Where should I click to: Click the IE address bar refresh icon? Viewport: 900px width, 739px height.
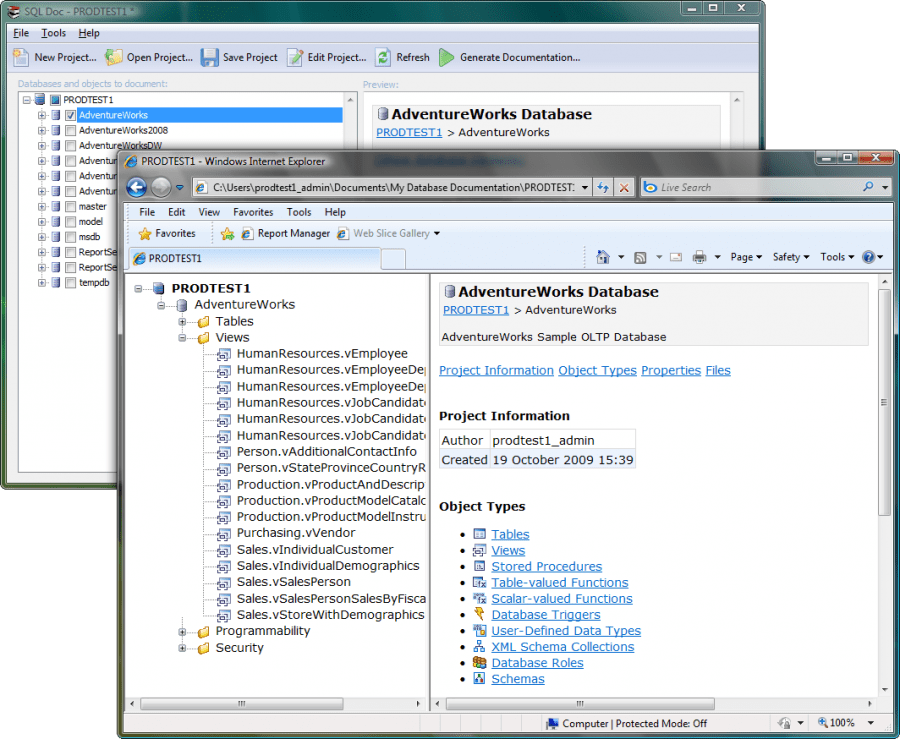click(x=603, y=188)
